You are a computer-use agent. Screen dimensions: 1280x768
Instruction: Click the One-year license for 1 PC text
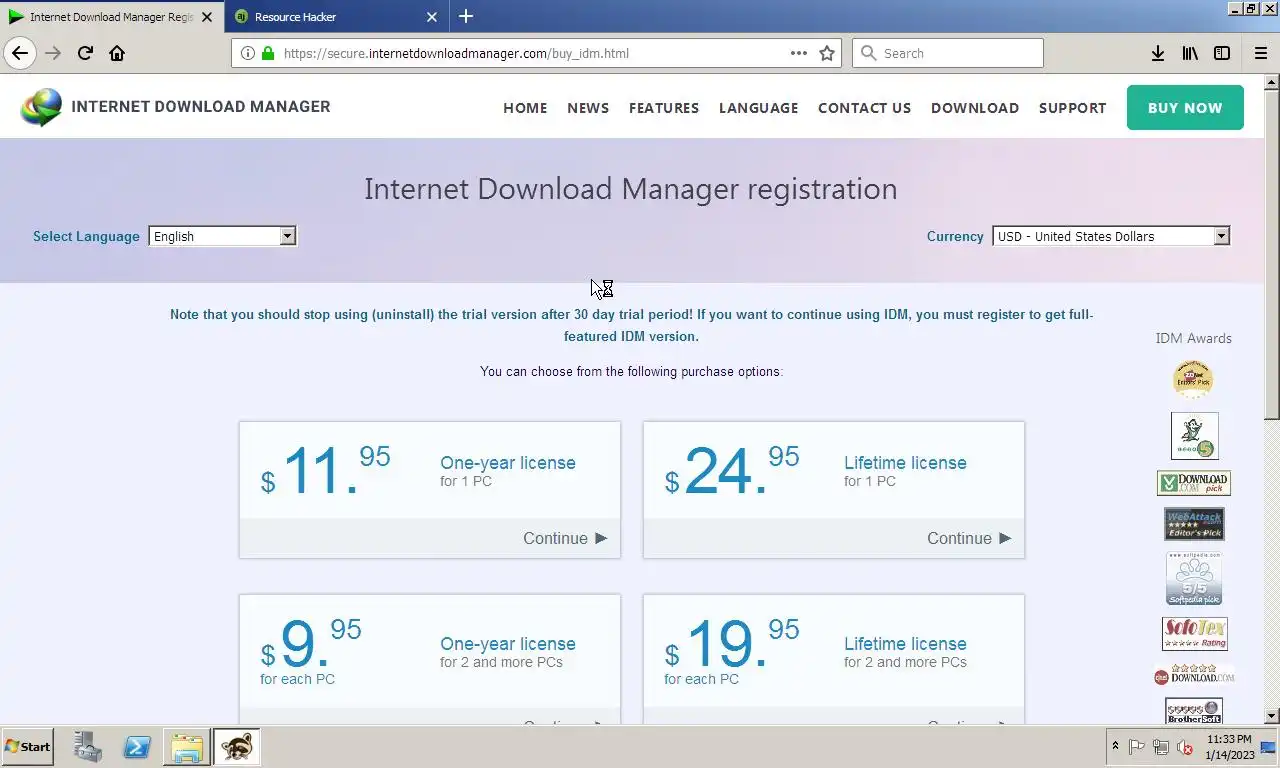tap(508, 471)
